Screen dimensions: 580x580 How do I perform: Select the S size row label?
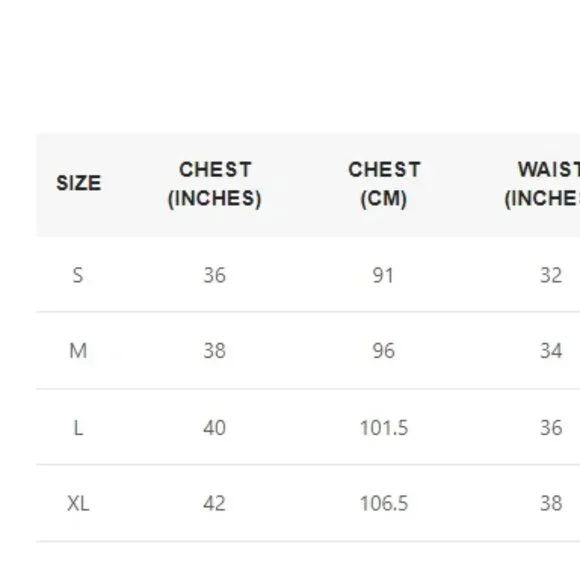point(78,276)
